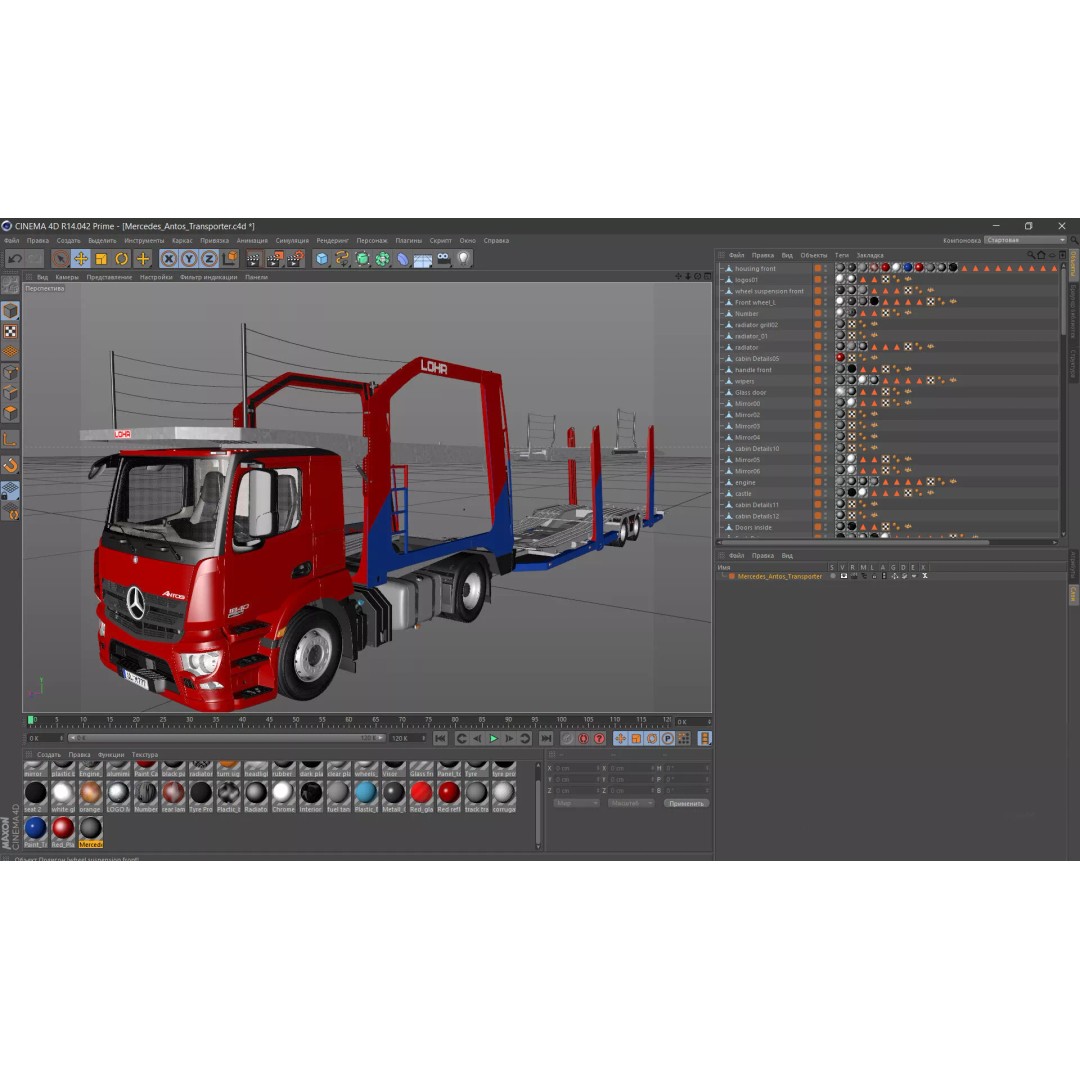
Task: Select the Live Selection tool
Action: click(x=61, y=259)
